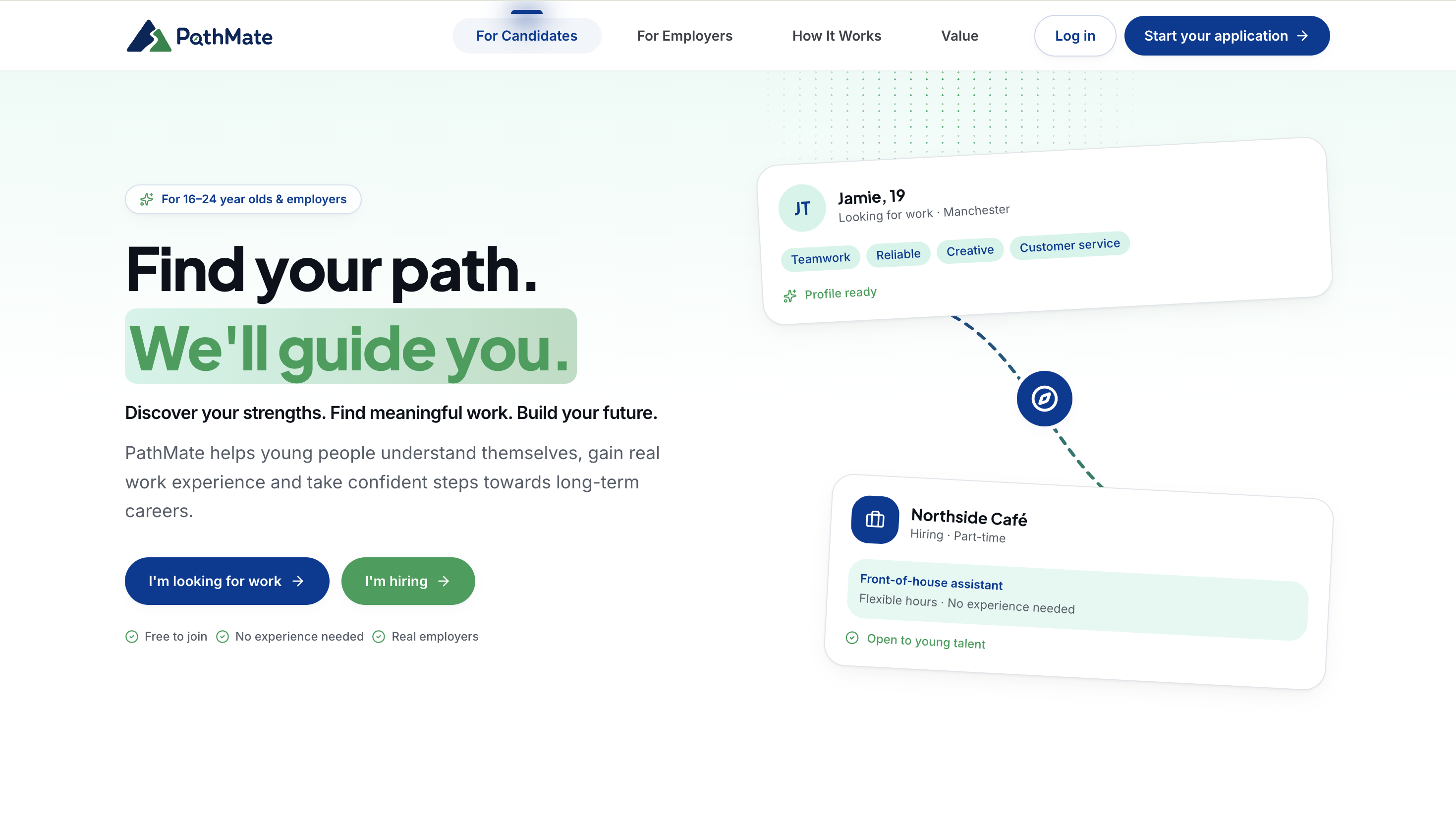Click the Log in button

(1075, 36)
